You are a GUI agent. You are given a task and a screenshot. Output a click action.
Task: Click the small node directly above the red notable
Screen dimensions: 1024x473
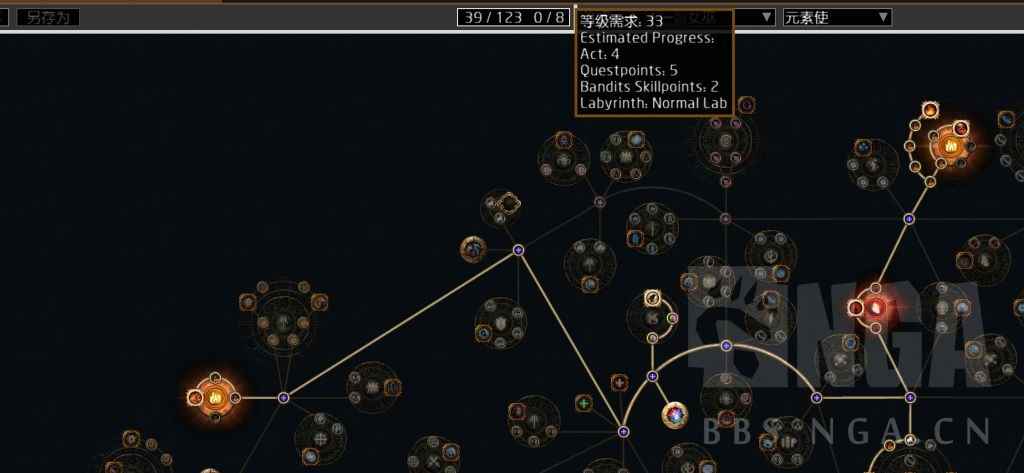tap(876, 288)
